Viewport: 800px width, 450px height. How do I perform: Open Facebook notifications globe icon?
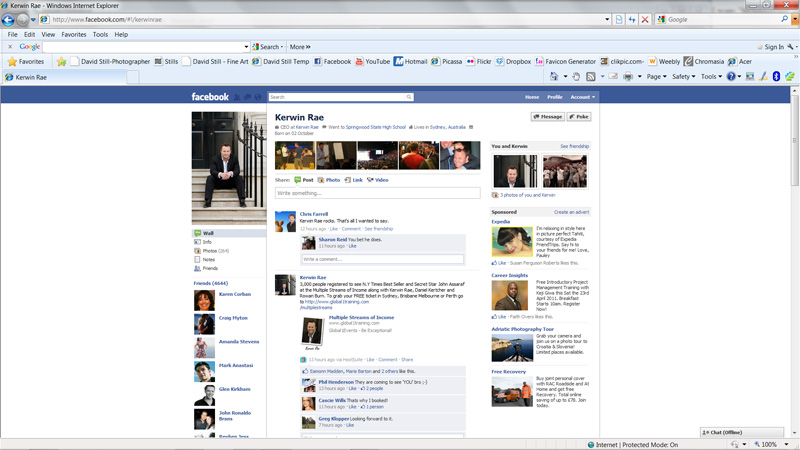coord(258,97)
